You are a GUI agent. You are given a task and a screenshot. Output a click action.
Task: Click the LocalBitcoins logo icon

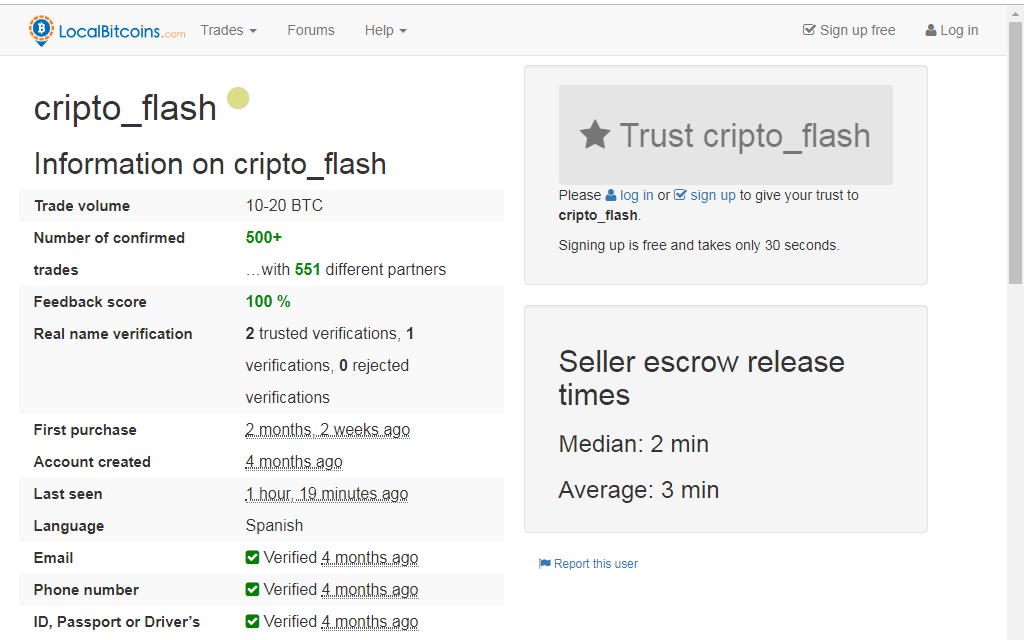[x=41, y=30]
